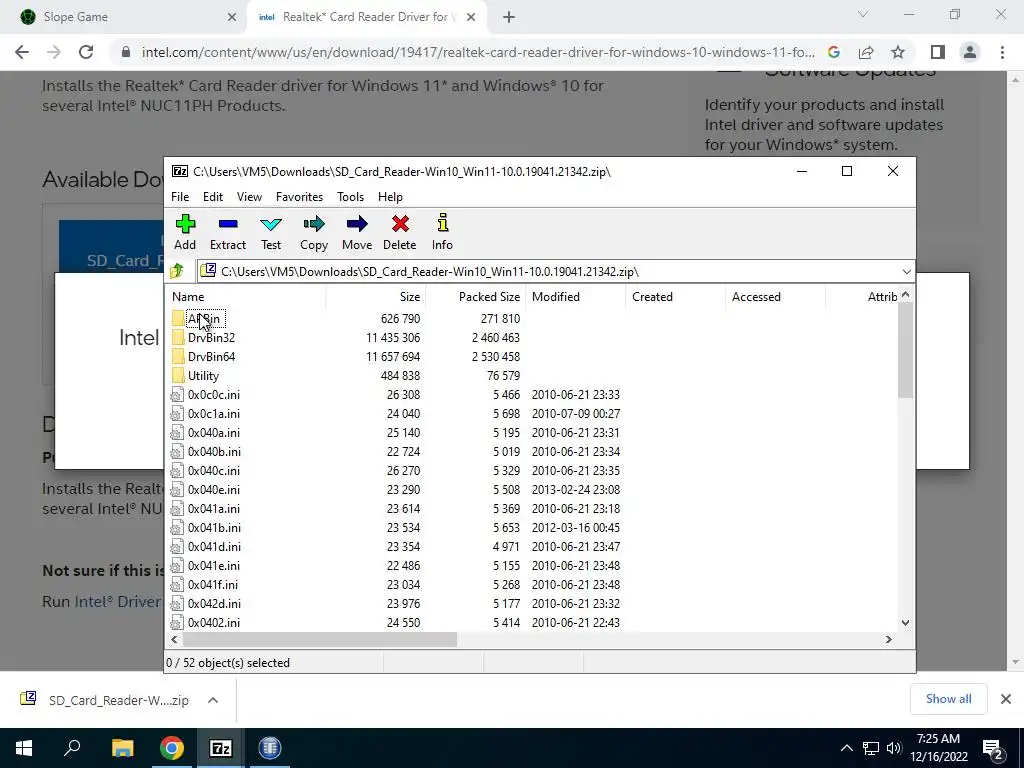Image resolution: width=1024 pixels, height=768 pixels.
Task: Select the 0x0402.ini file
Action: coord(214,622)
